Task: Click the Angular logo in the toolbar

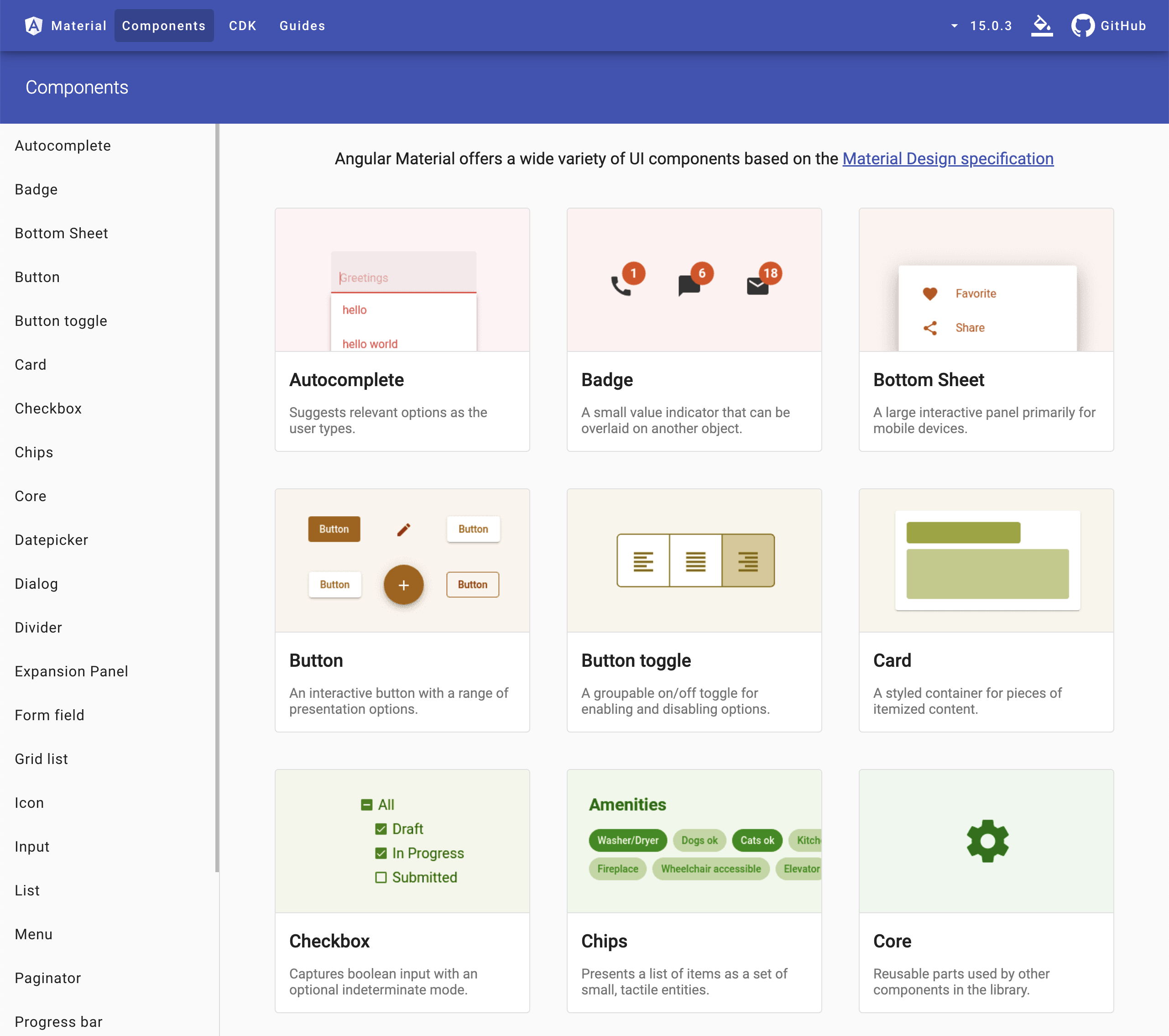Action: click(34, 25)
